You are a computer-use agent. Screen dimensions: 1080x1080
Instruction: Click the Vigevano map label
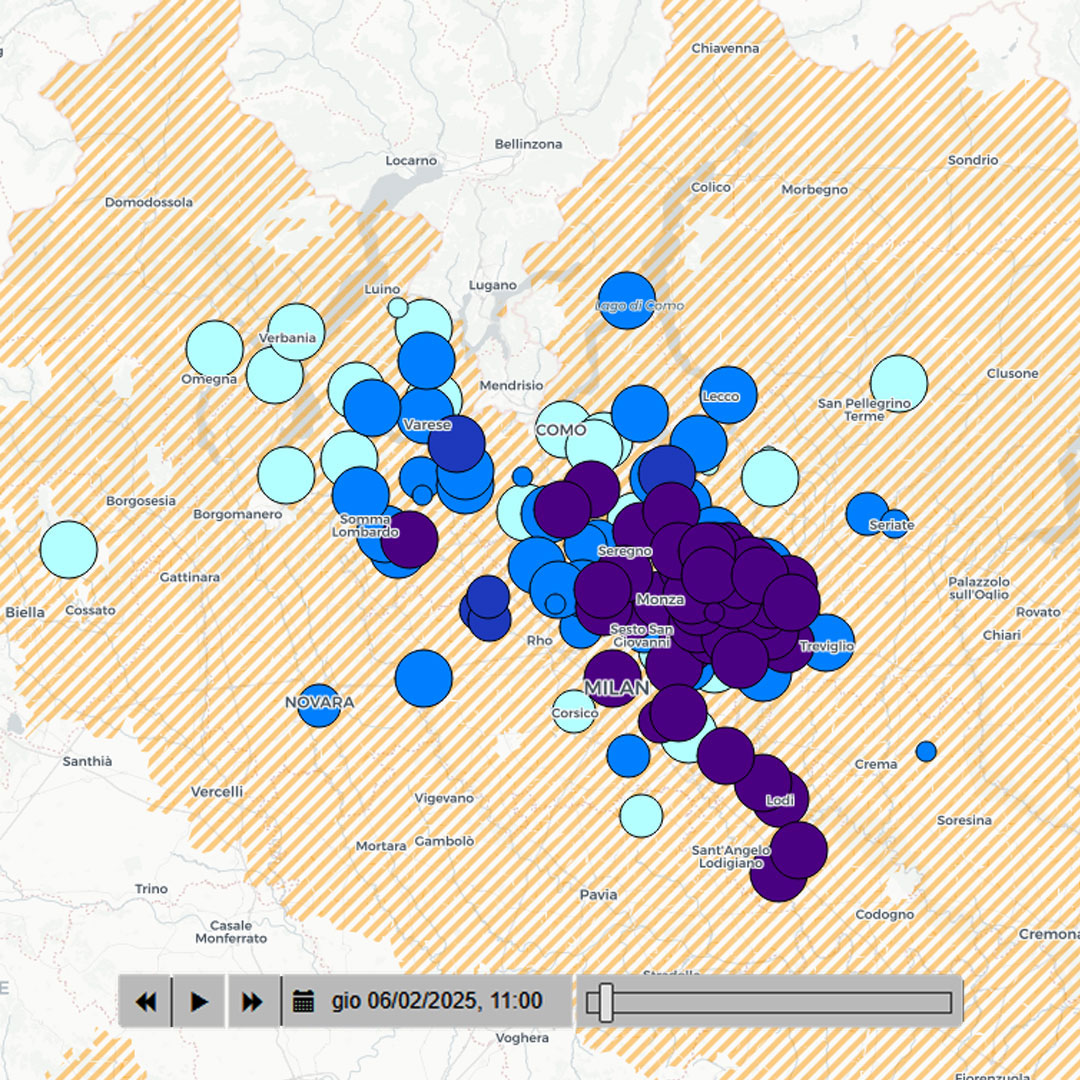(444, 798)
